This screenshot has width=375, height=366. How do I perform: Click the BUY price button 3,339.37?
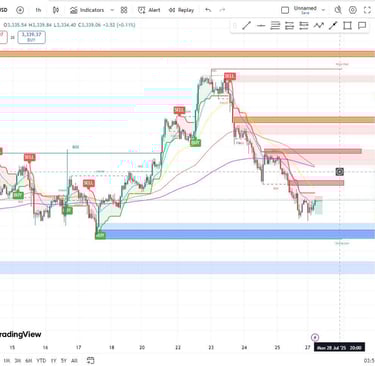coord(31,37)
